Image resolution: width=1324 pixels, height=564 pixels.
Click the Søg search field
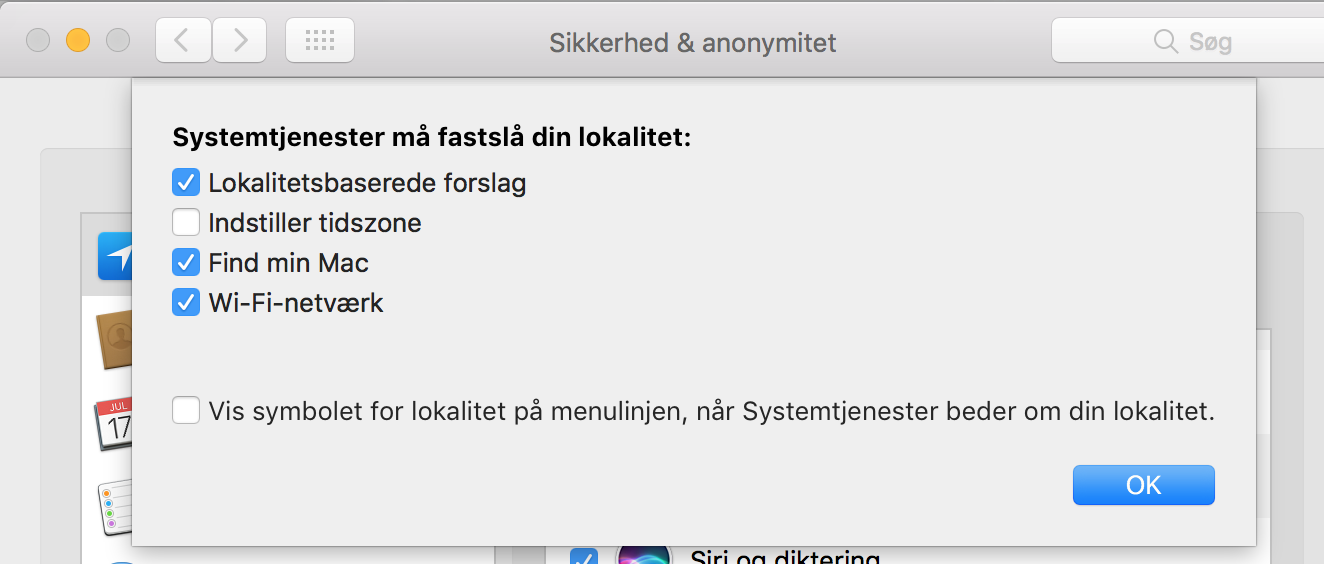(x=1187, y=41)
